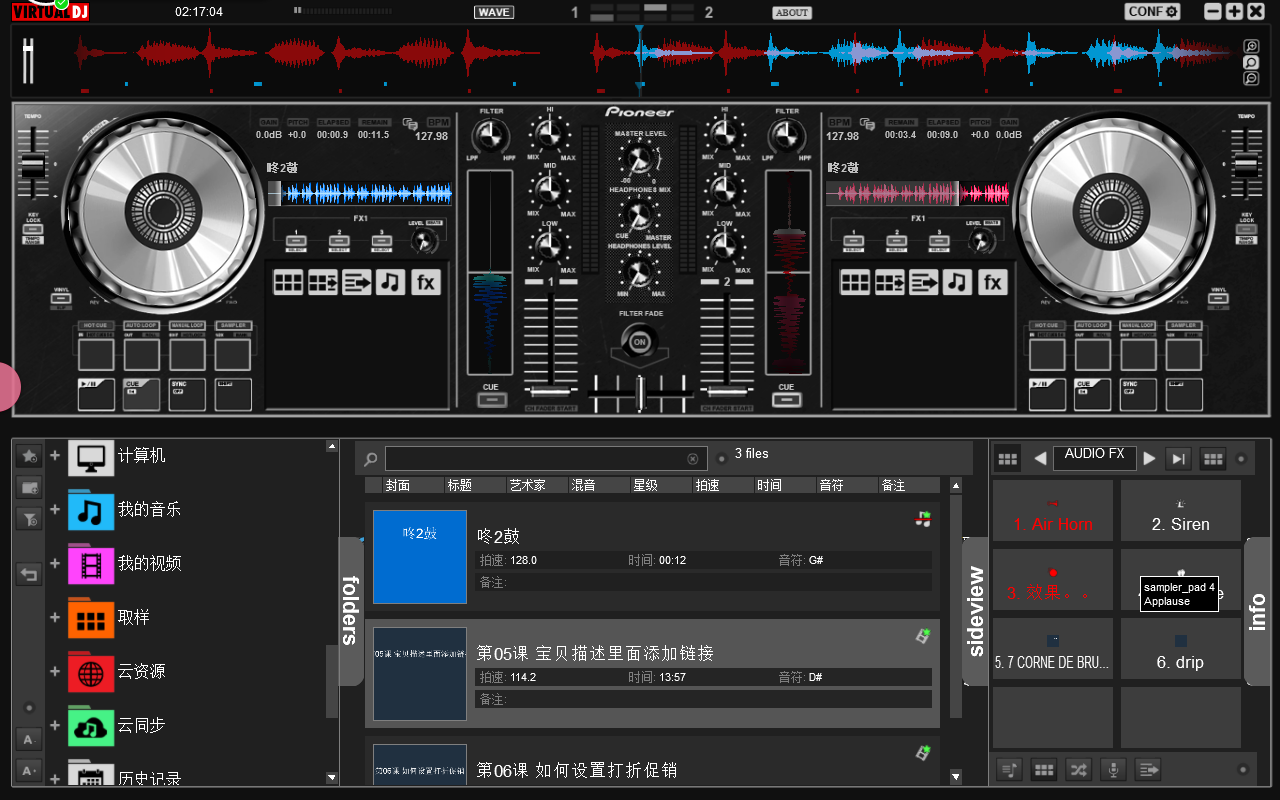This screenshot has height=800, width=1280.
Task: Expand the 我的音乐 folder tree node
Action: [55, 509]
